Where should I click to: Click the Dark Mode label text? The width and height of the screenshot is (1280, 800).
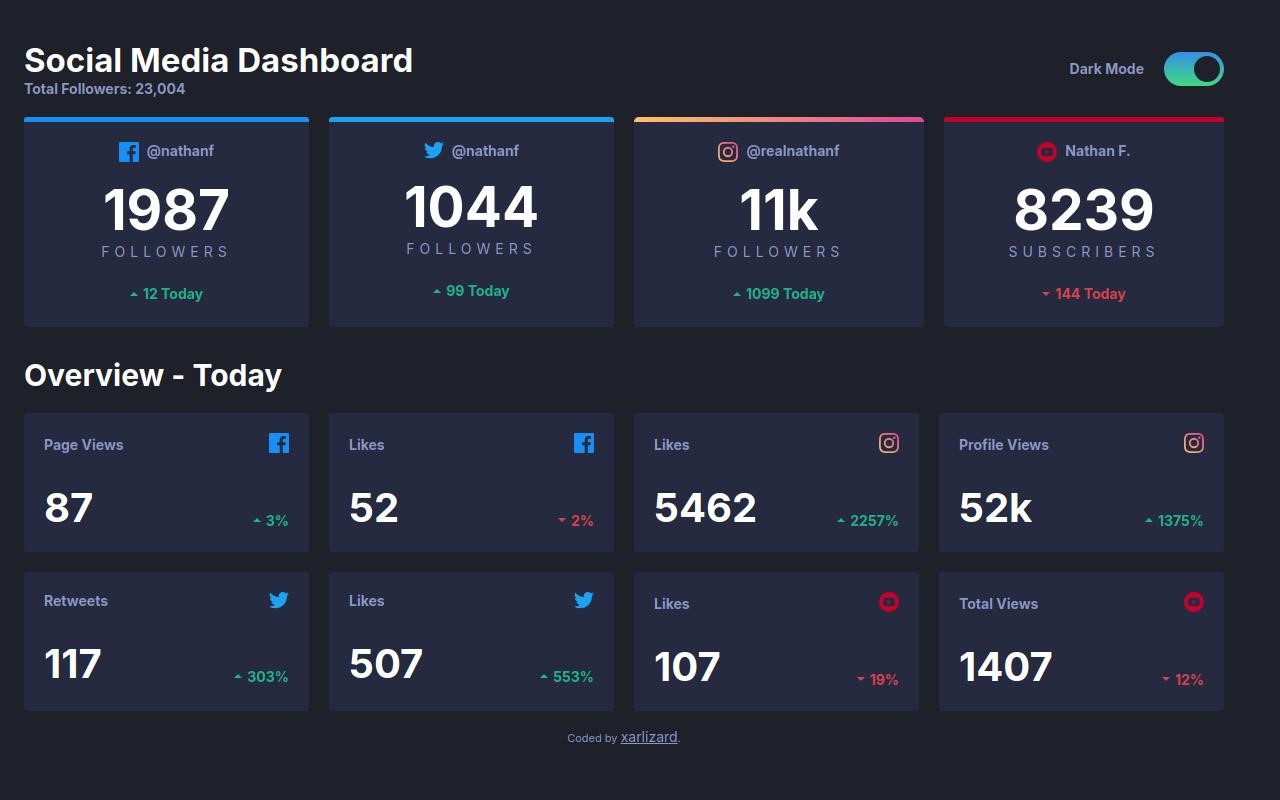1106,69
